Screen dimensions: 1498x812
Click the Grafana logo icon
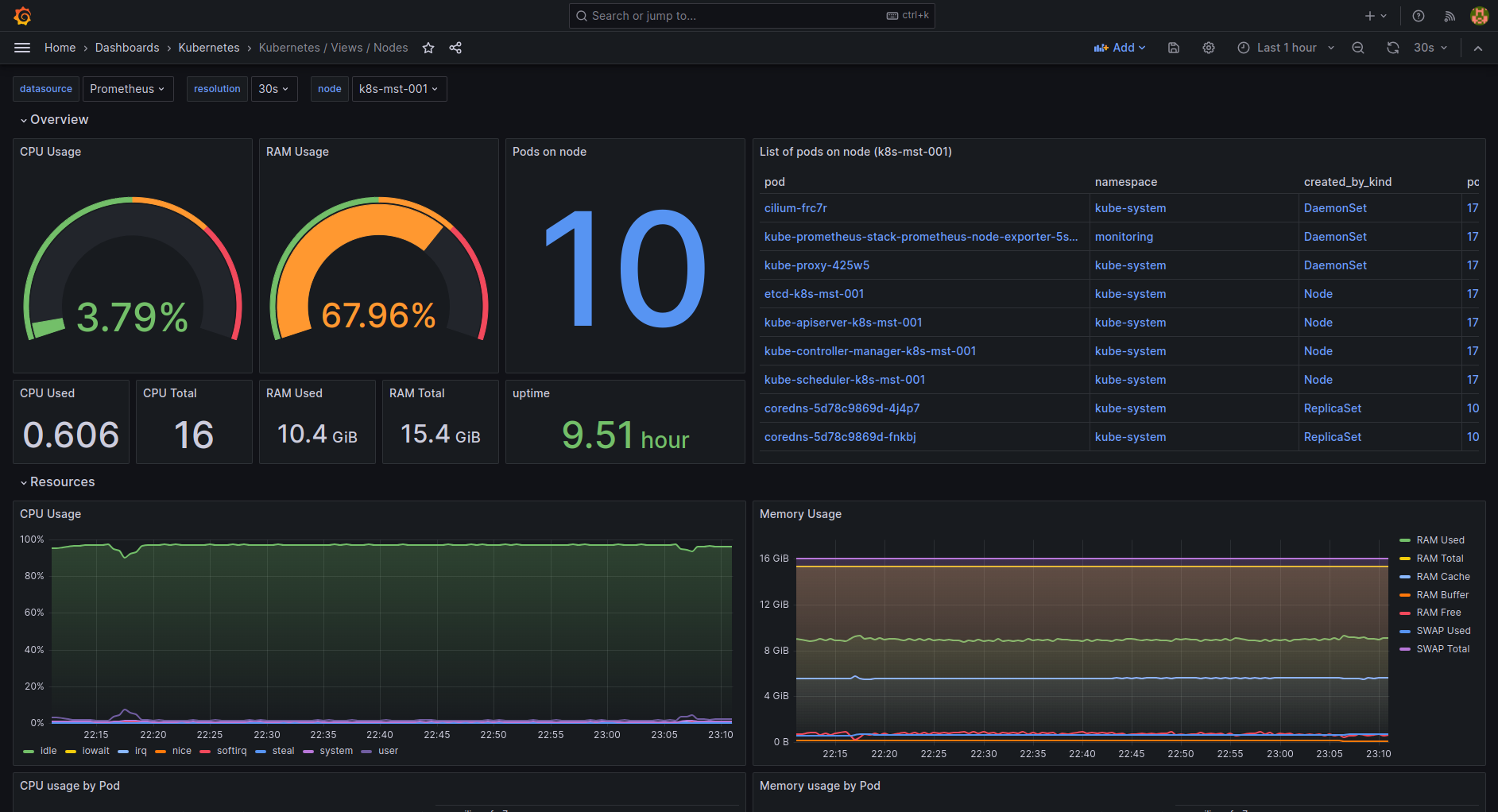coord(22,16)
